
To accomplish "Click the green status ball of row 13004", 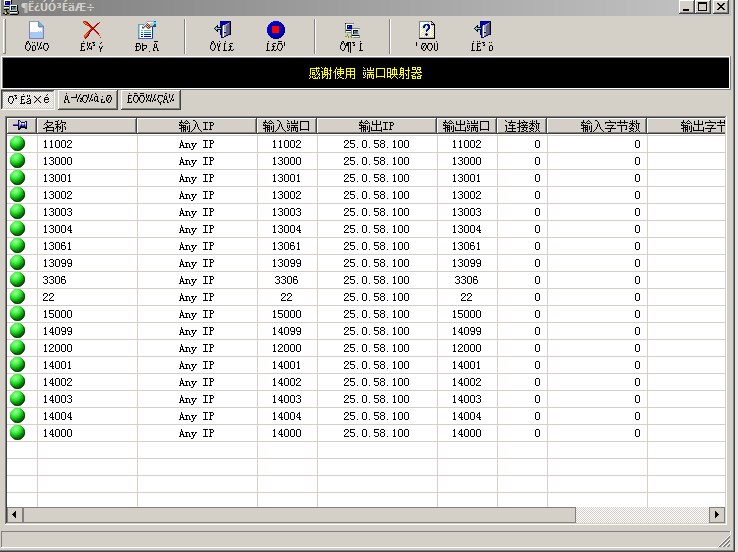I will (x=17, y=229).
